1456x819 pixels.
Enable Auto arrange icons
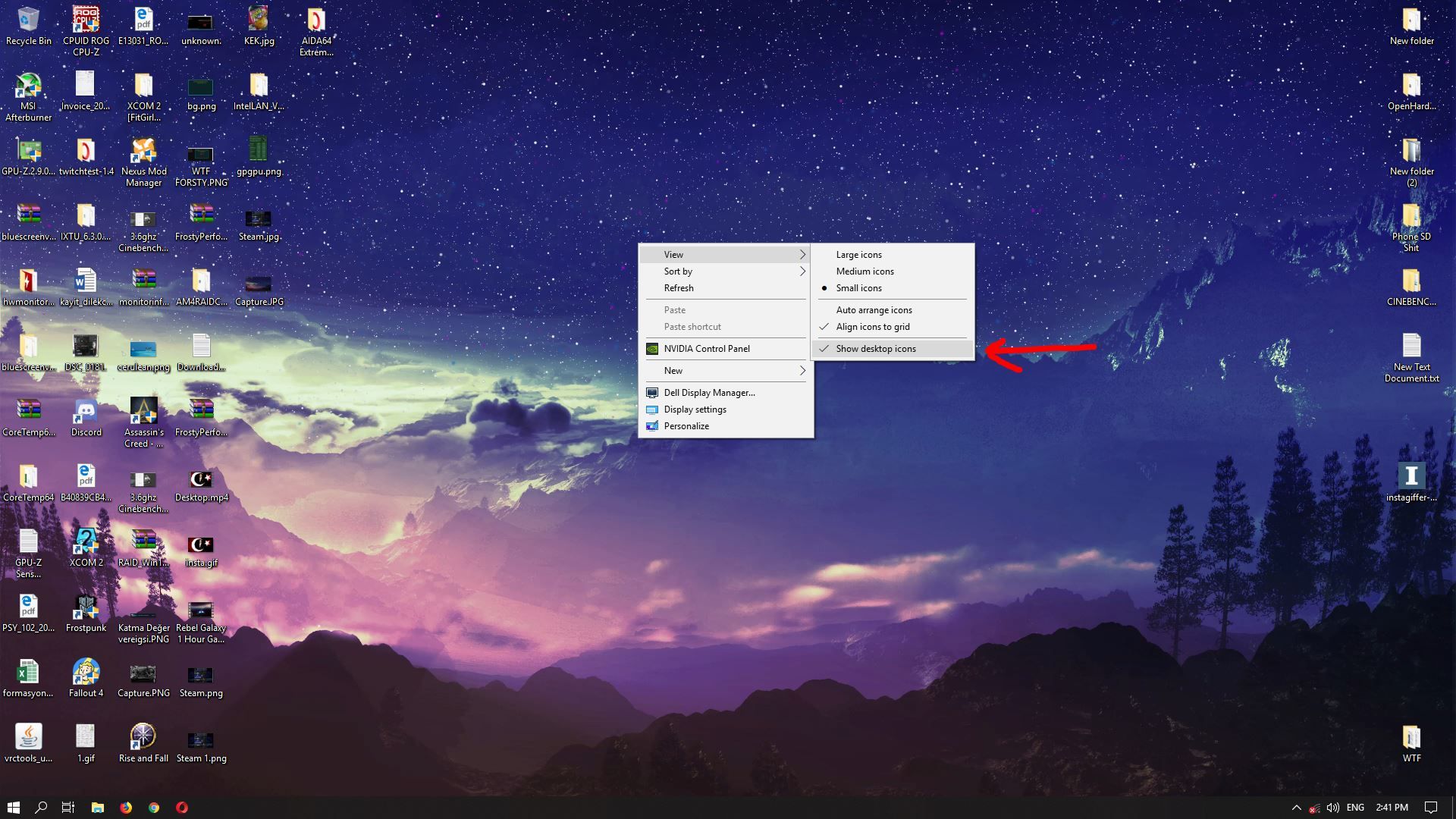[x=874, y=310]
